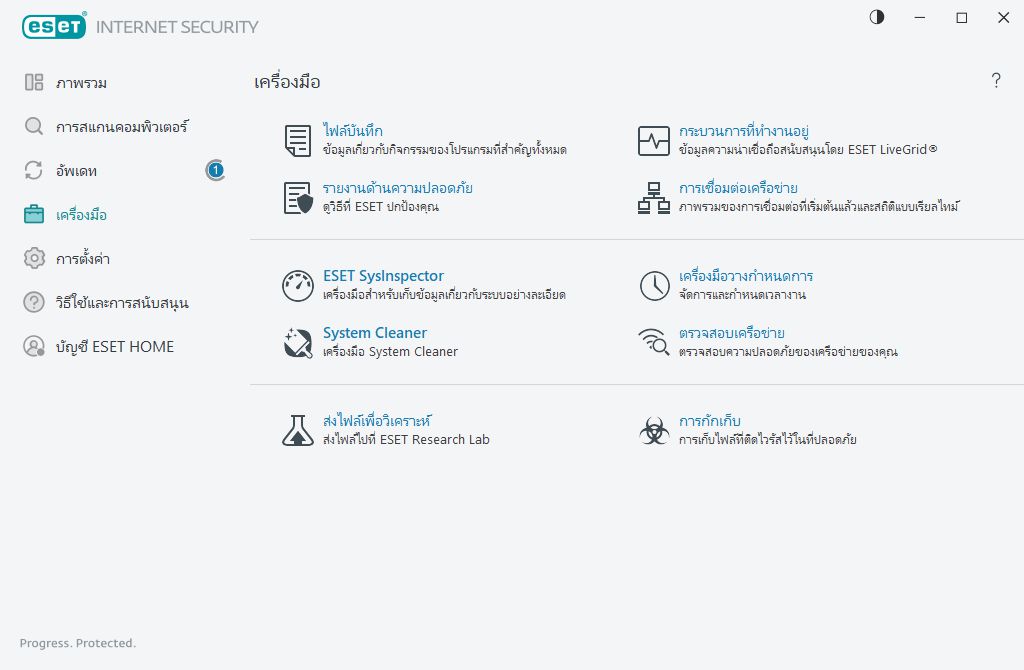The width and height of the screenshot is (1024, 670).
Task: Click the scheduler clock icon
Action: point(654,286)
